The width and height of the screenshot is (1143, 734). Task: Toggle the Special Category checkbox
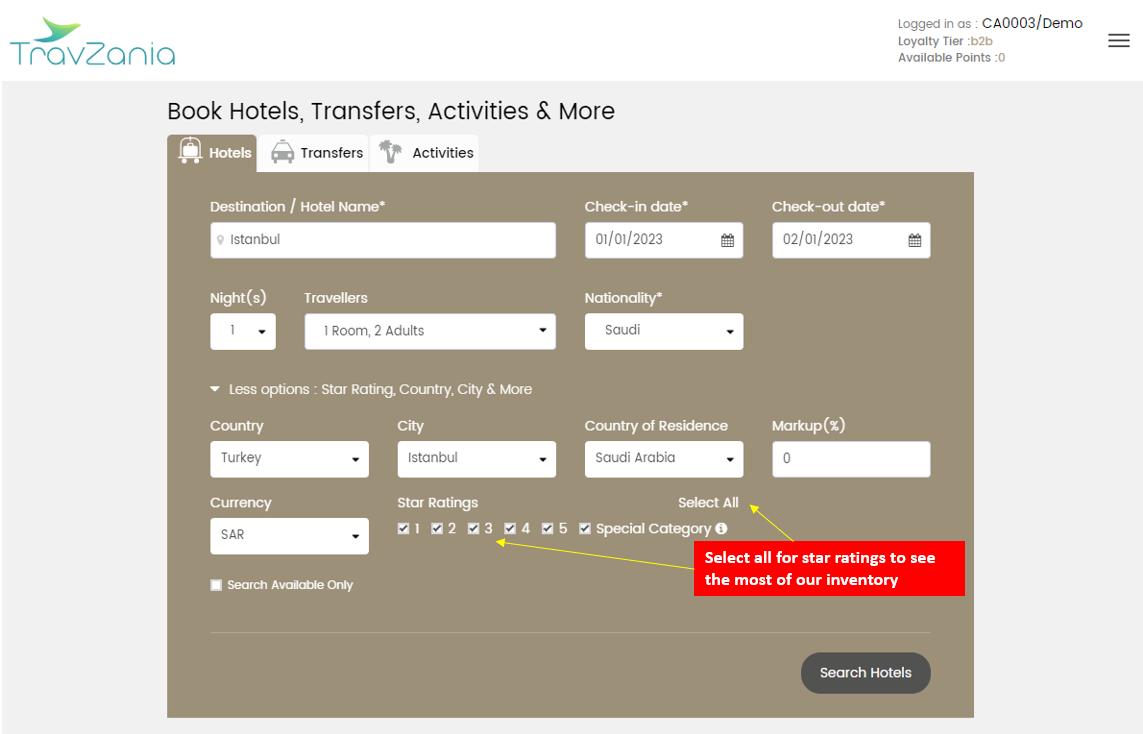(x=585, y=528)
